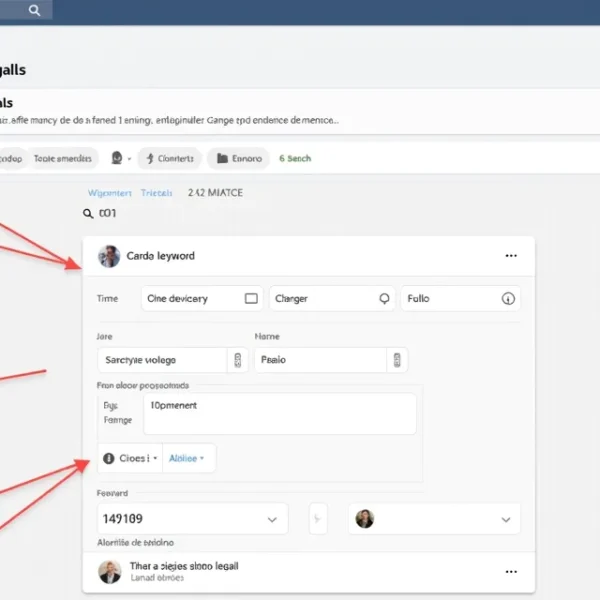Open three-dot menu on bottom list row
Screen dimensions: 600x600
click(511, 572)
